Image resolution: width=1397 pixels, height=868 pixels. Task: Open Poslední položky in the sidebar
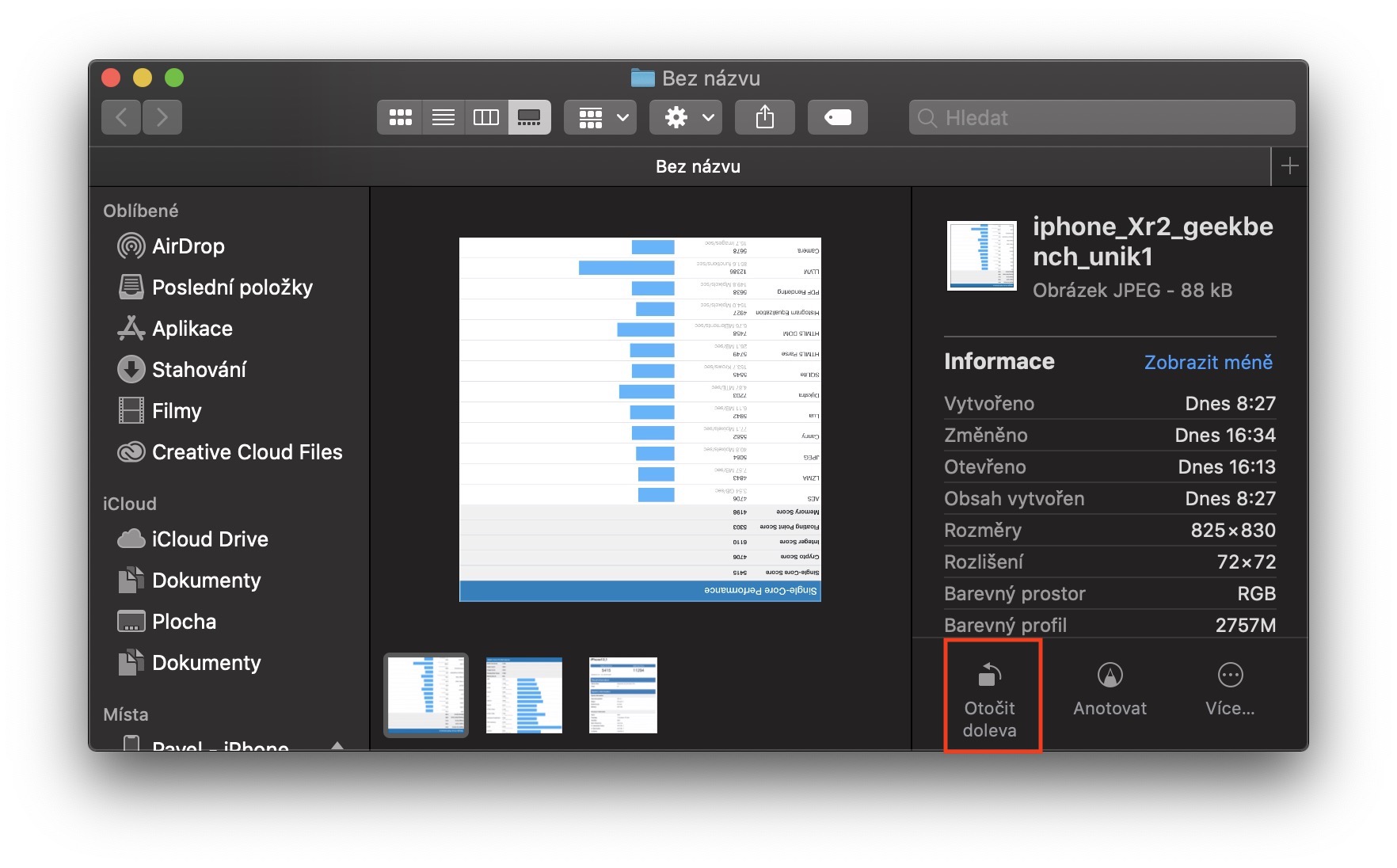215,287
